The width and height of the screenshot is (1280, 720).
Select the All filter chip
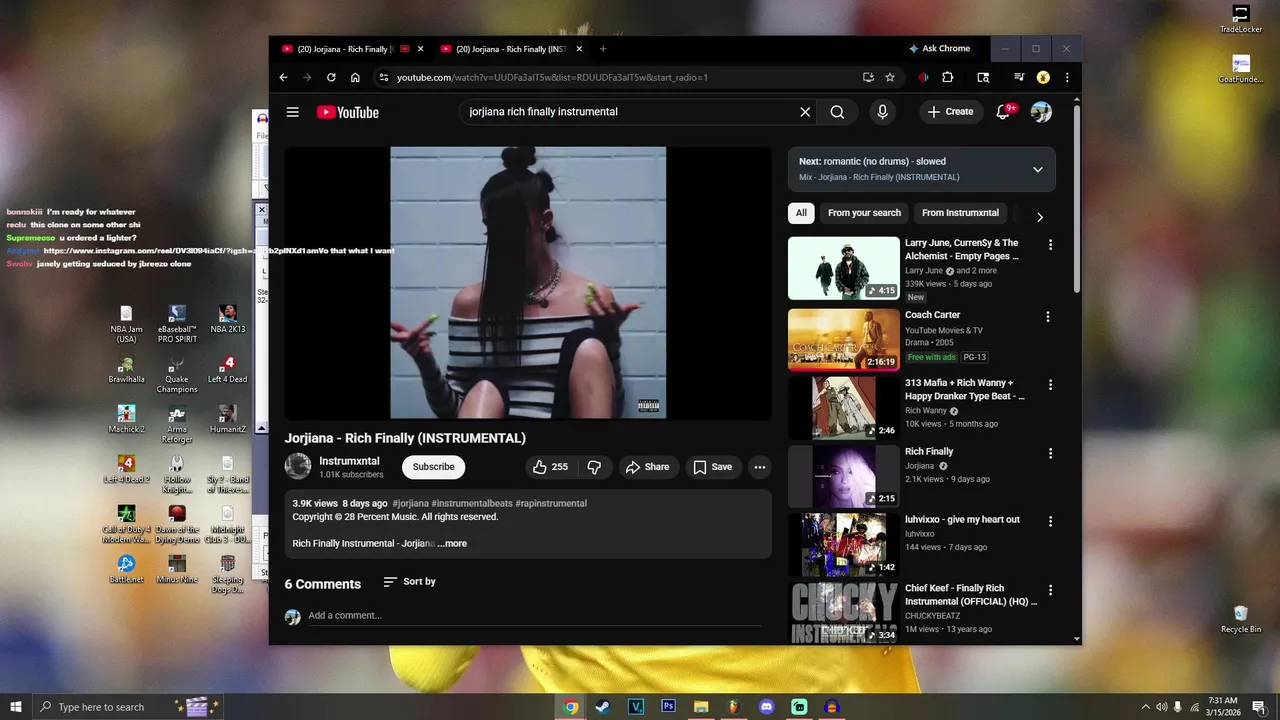pyautogui.click(x=801, y=213)
